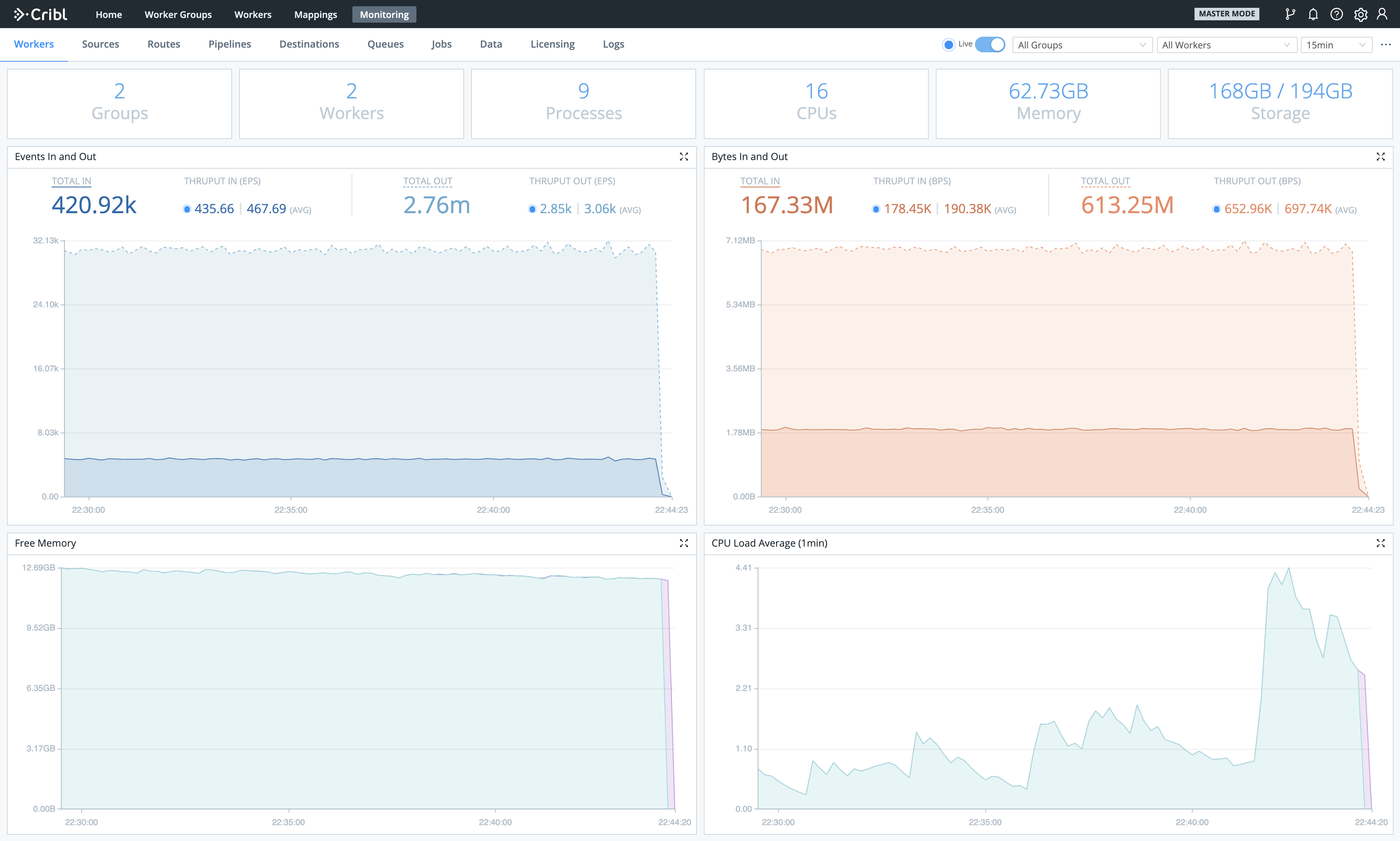Switch to the Pipelines tab

[x=230, y=44]
